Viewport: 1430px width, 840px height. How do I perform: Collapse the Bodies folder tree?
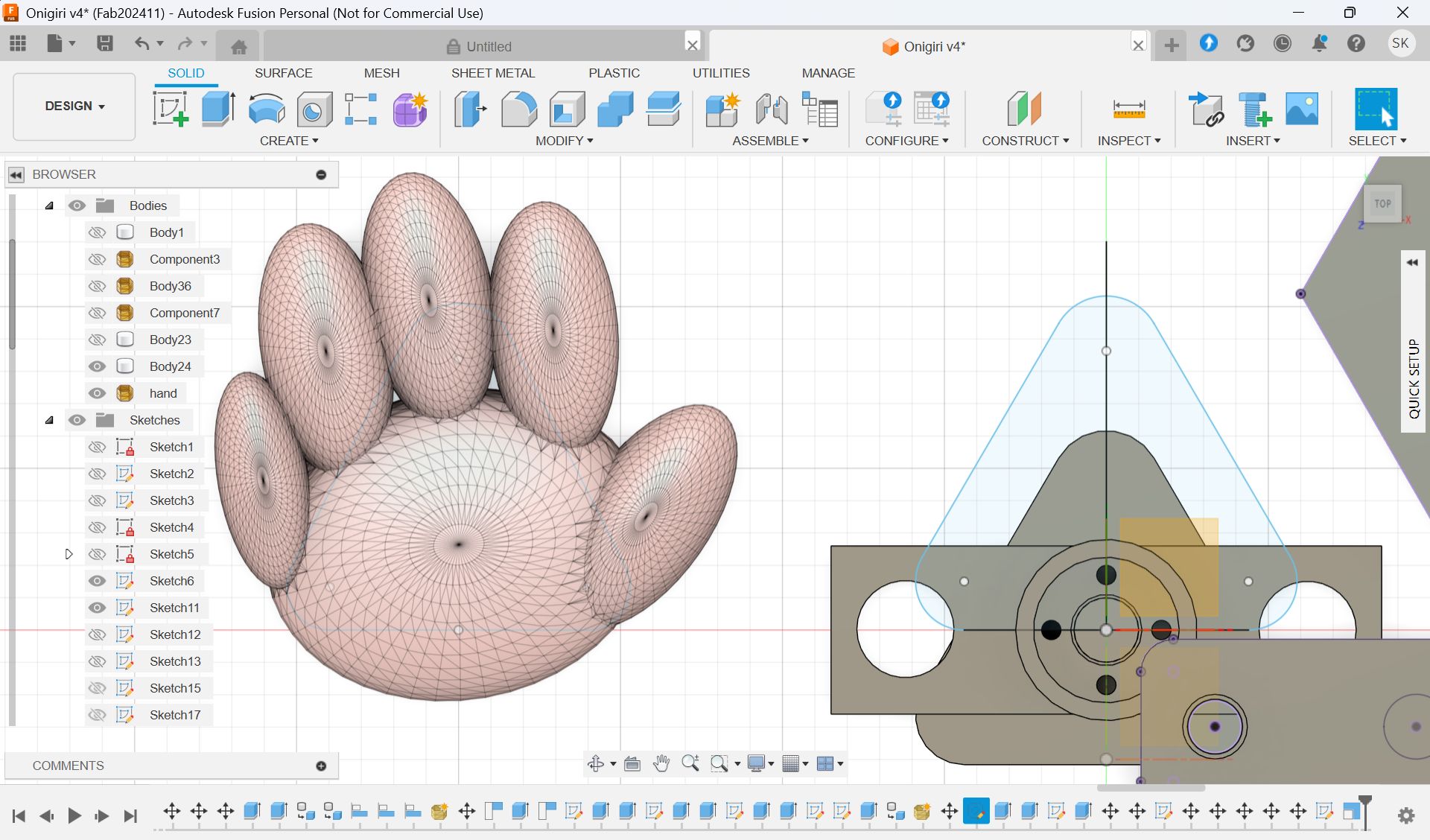(49, 206)
